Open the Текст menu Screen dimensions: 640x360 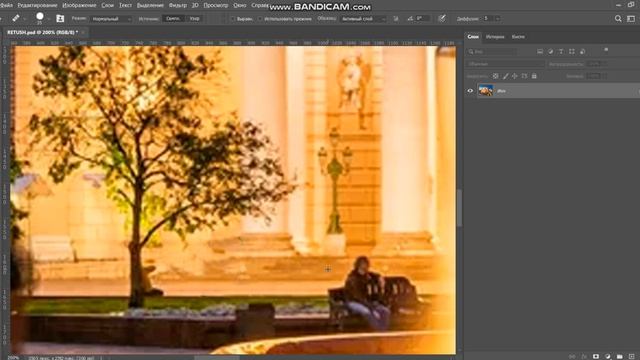[125, 5]
